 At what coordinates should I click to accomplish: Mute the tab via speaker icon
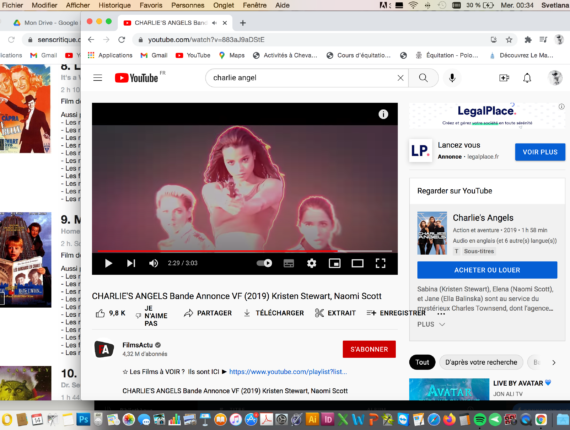(214, 23)
